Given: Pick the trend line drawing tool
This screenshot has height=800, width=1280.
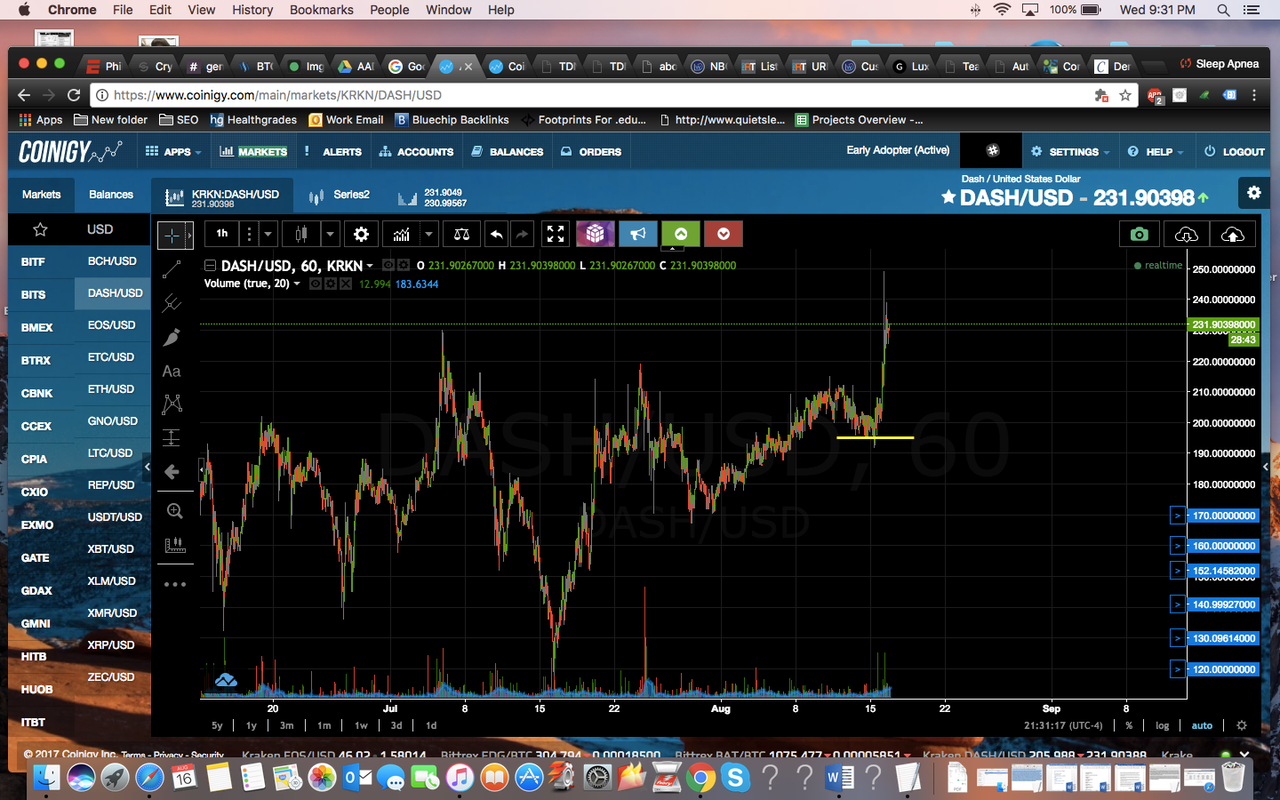Looking at the screenshot, I should pyautogui.click(x=172, y=268).
